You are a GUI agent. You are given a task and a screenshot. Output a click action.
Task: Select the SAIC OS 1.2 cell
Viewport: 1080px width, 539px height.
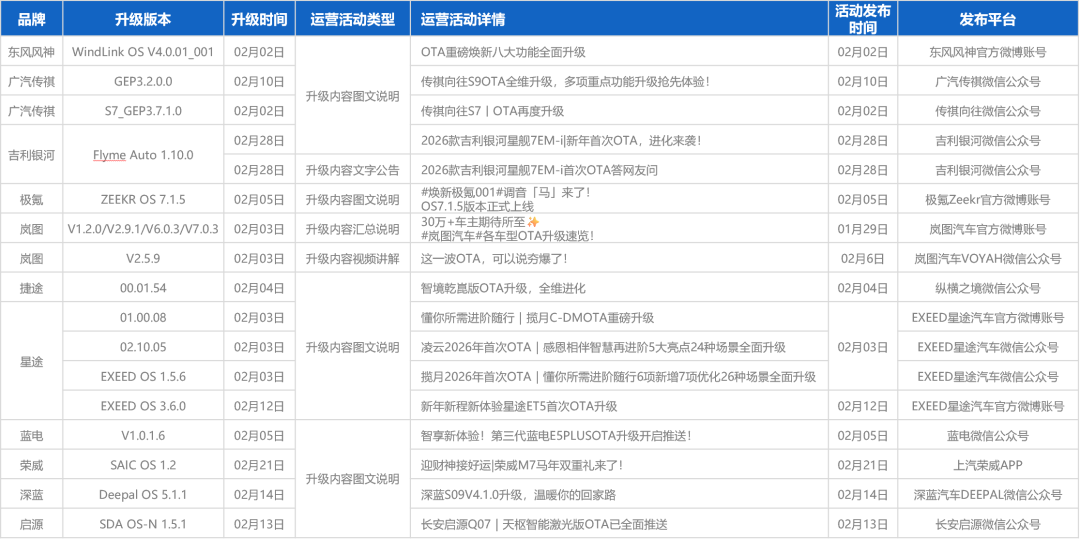[x=143, y=465]
